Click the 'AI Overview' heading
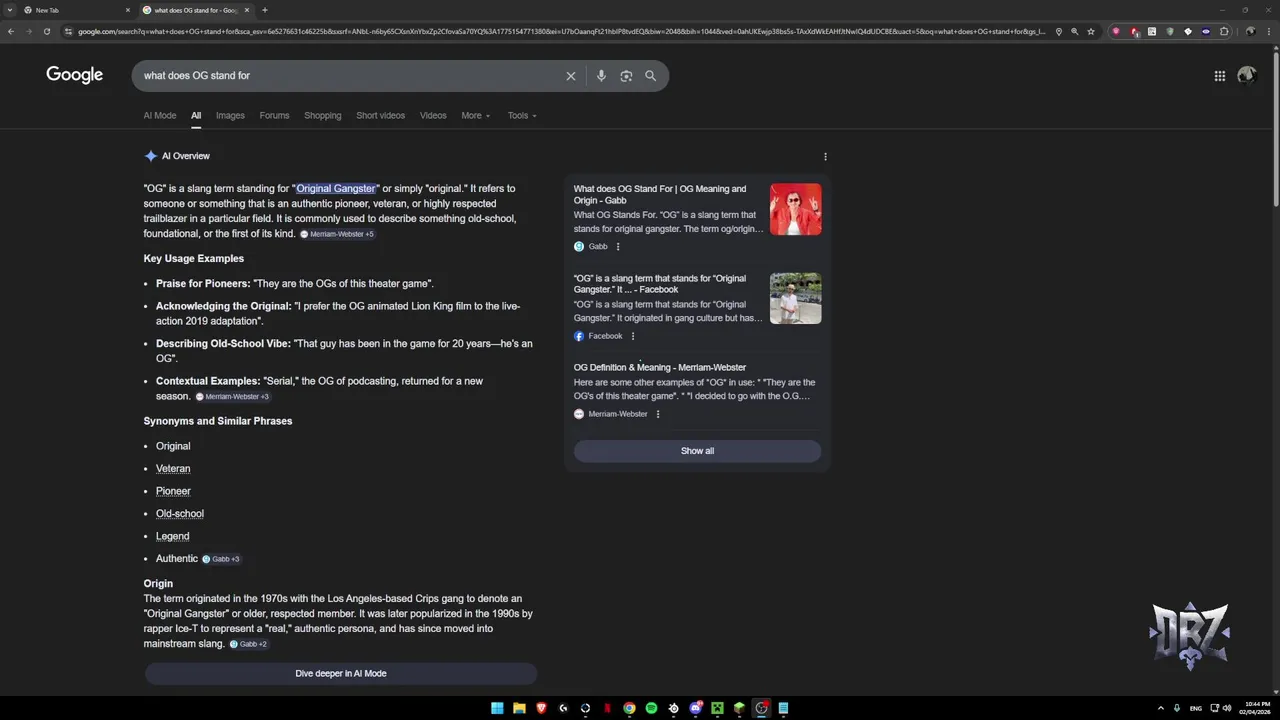The width and height of the screenshot is (1280, 720). pyautogui.click(x=186, y=156)
